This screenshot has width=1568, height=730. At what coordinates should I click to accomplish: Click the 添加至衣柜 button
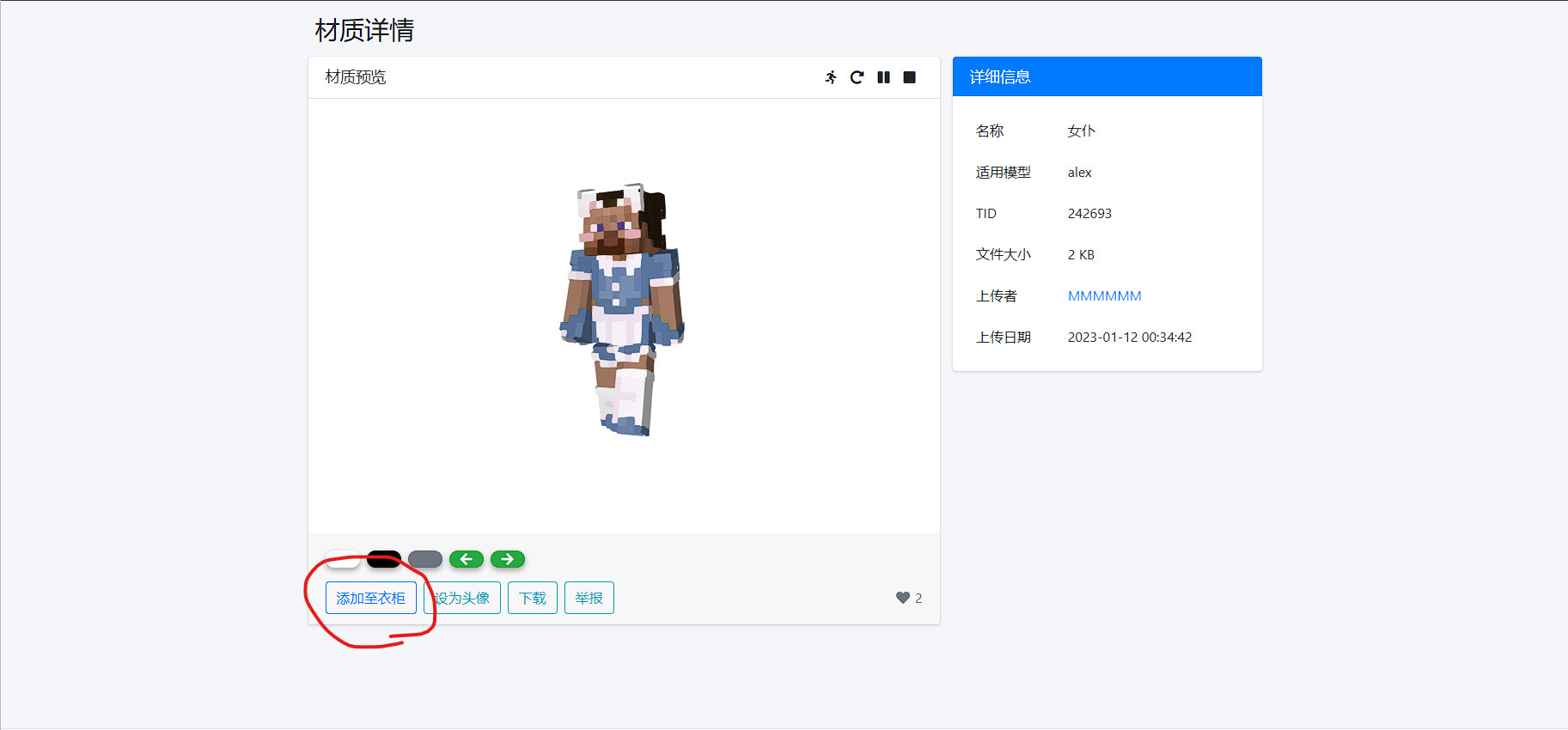pyautogui.click(x=371, y=598)
